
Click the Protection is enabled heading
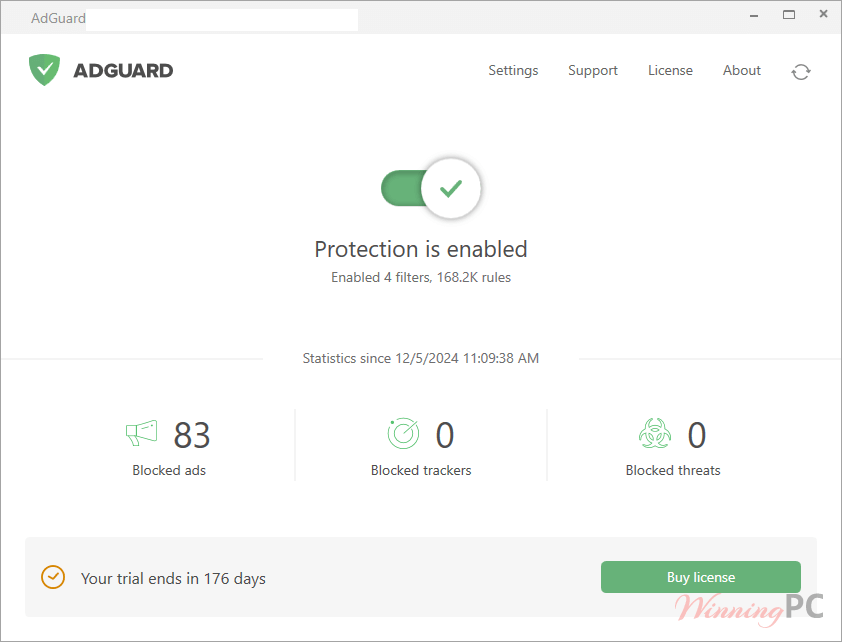[420, 249]
